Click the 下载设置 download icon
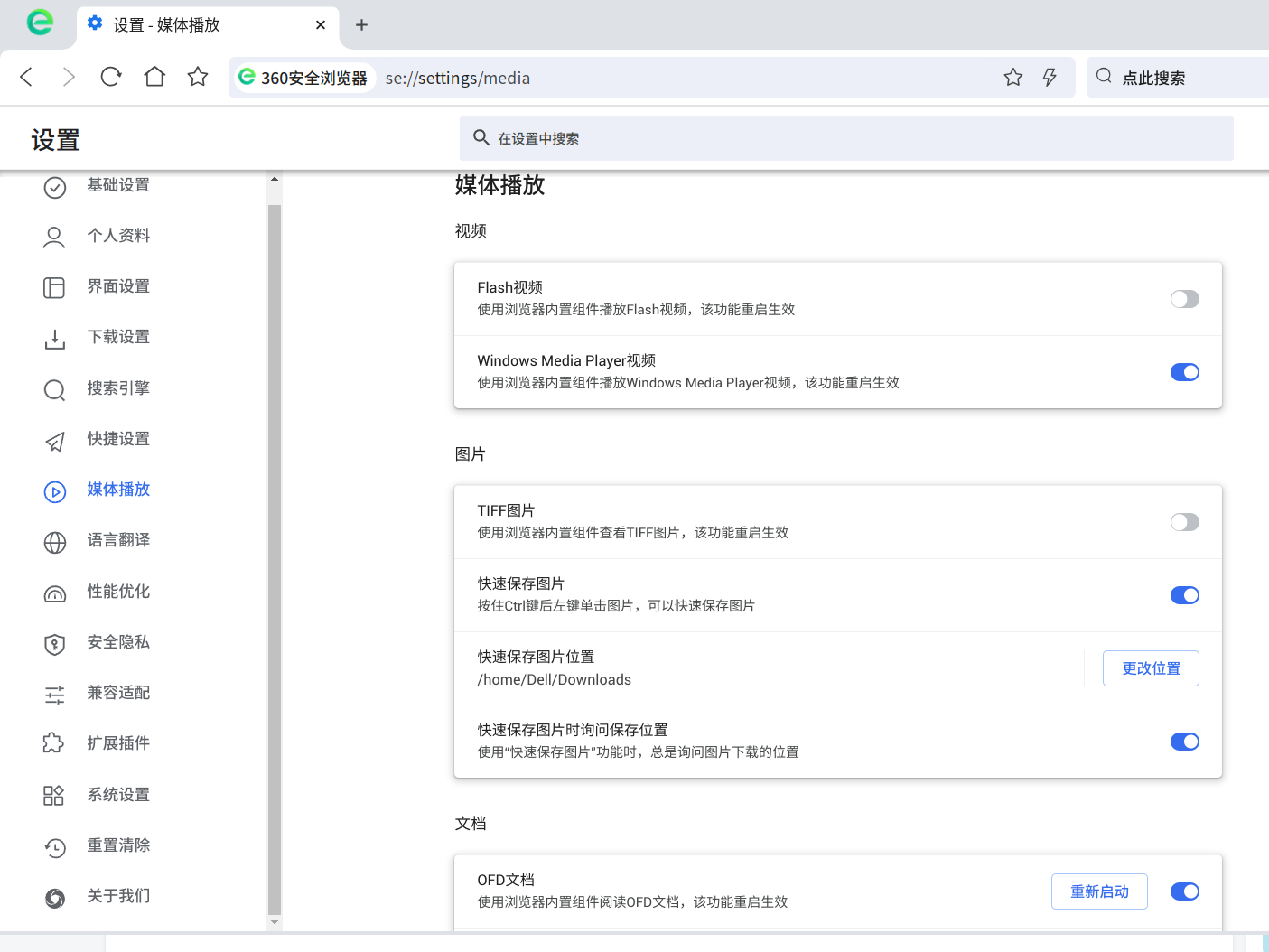Image resolution: width=1269 pixels, height=952 pixels. tap(55, 339)
